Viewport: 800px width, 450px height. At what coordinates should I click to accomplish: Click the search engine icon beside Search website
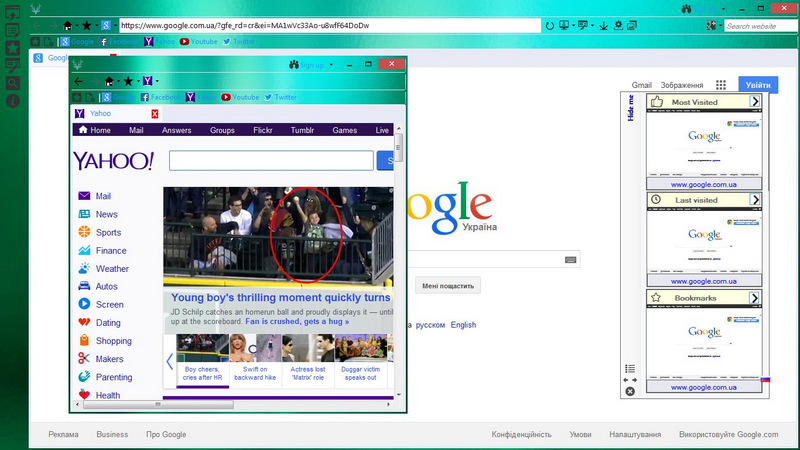coord(711,26)
